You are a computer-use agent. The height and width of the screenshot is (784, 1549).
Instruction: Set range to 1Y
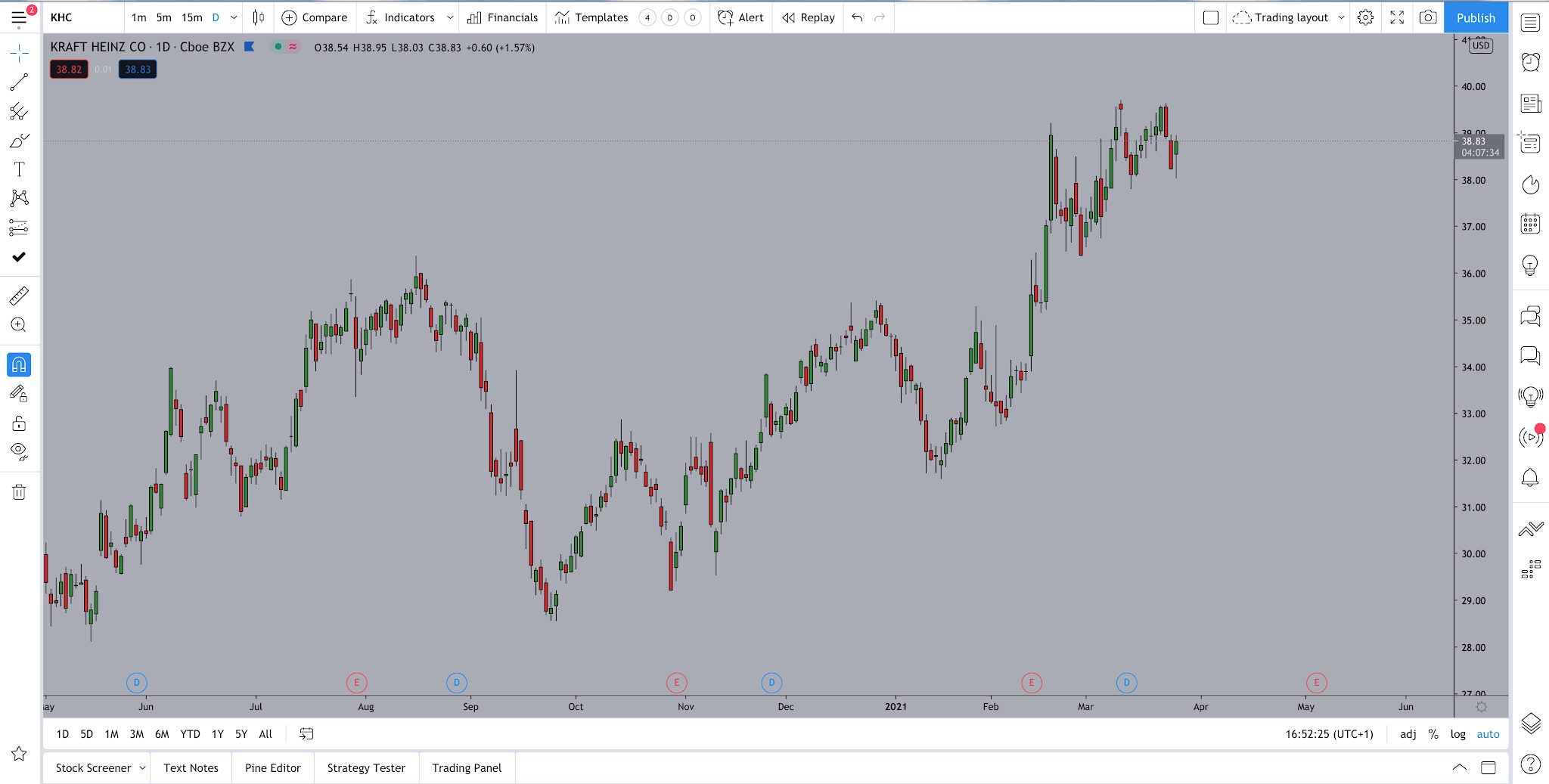[218, 734]
